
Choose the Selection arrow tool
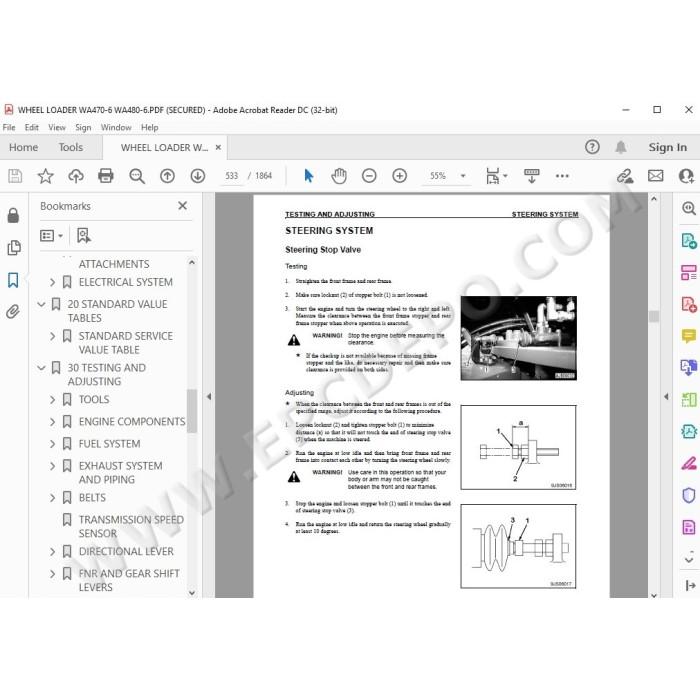coord(308,176)
